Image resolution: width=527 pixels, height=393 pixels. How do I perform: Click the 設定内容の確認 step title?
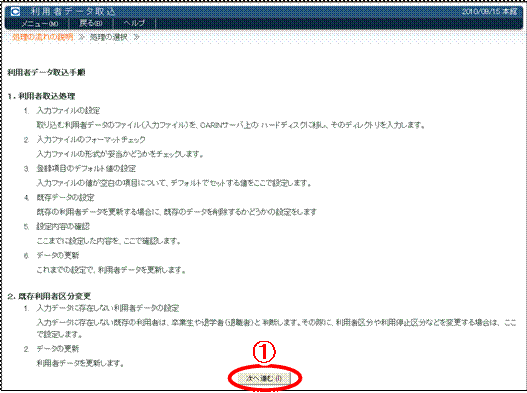(x=63, y=226)
